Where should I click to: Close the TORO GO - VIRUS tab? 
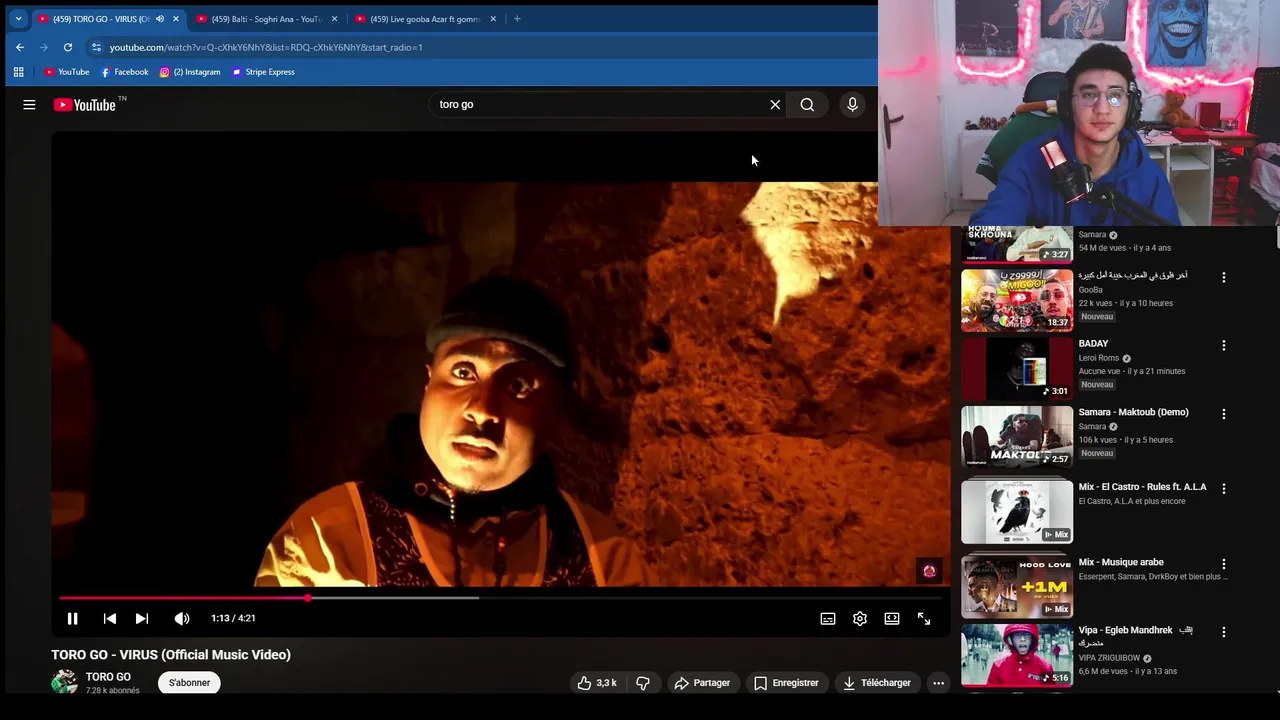pyautogui.click(x=176, y=19)
